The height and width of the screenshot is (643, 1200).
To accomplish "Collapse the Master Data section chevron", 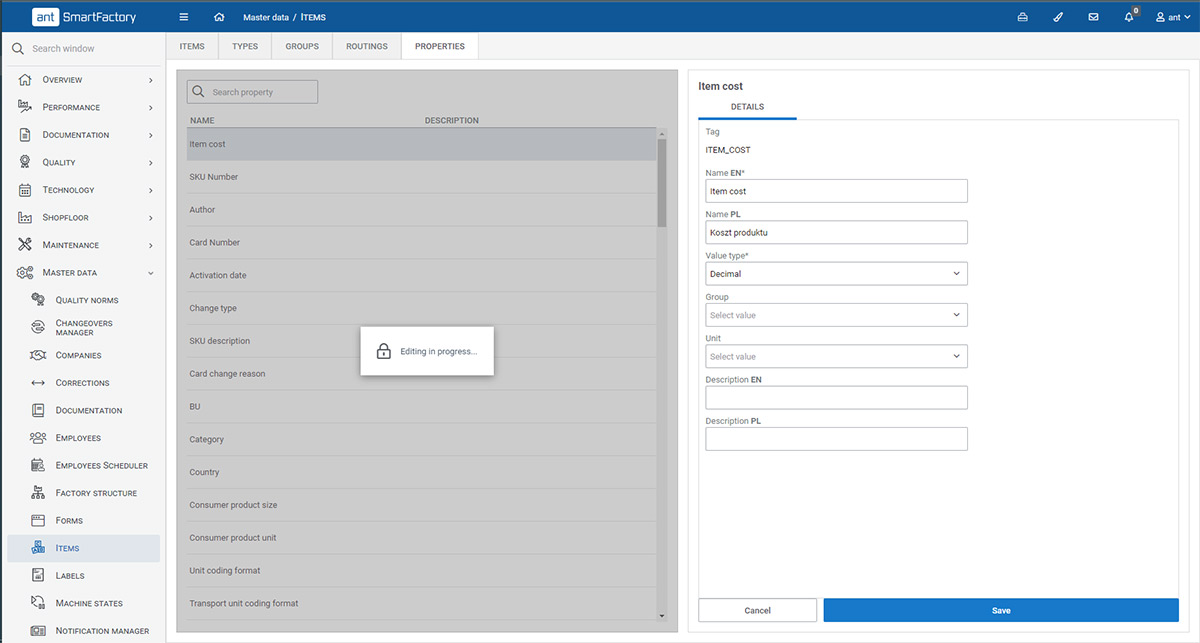I will [x=151, y=273].
